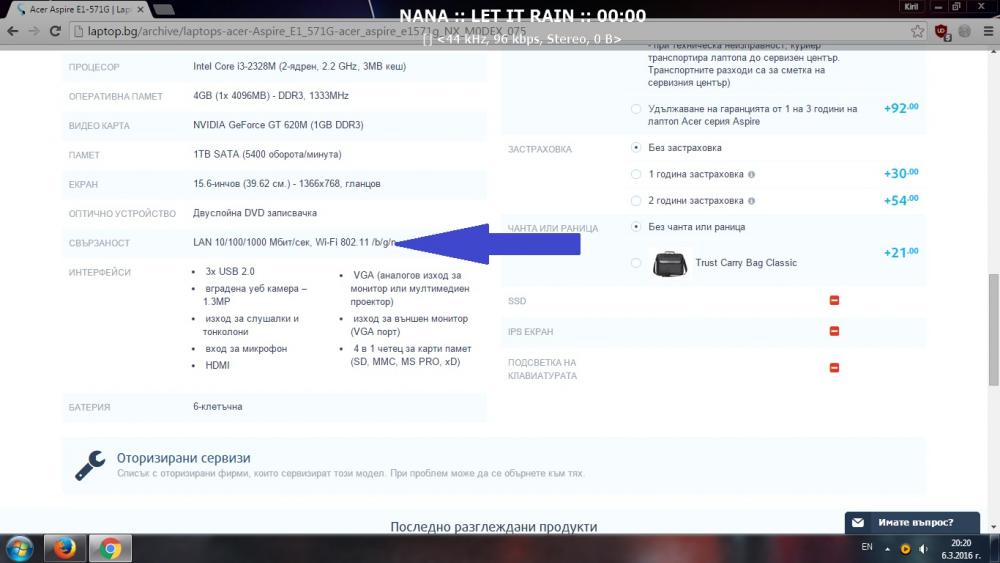Click the '6-клетъчна' battery value
The image size is (1000, 563).
coord(217,406)
